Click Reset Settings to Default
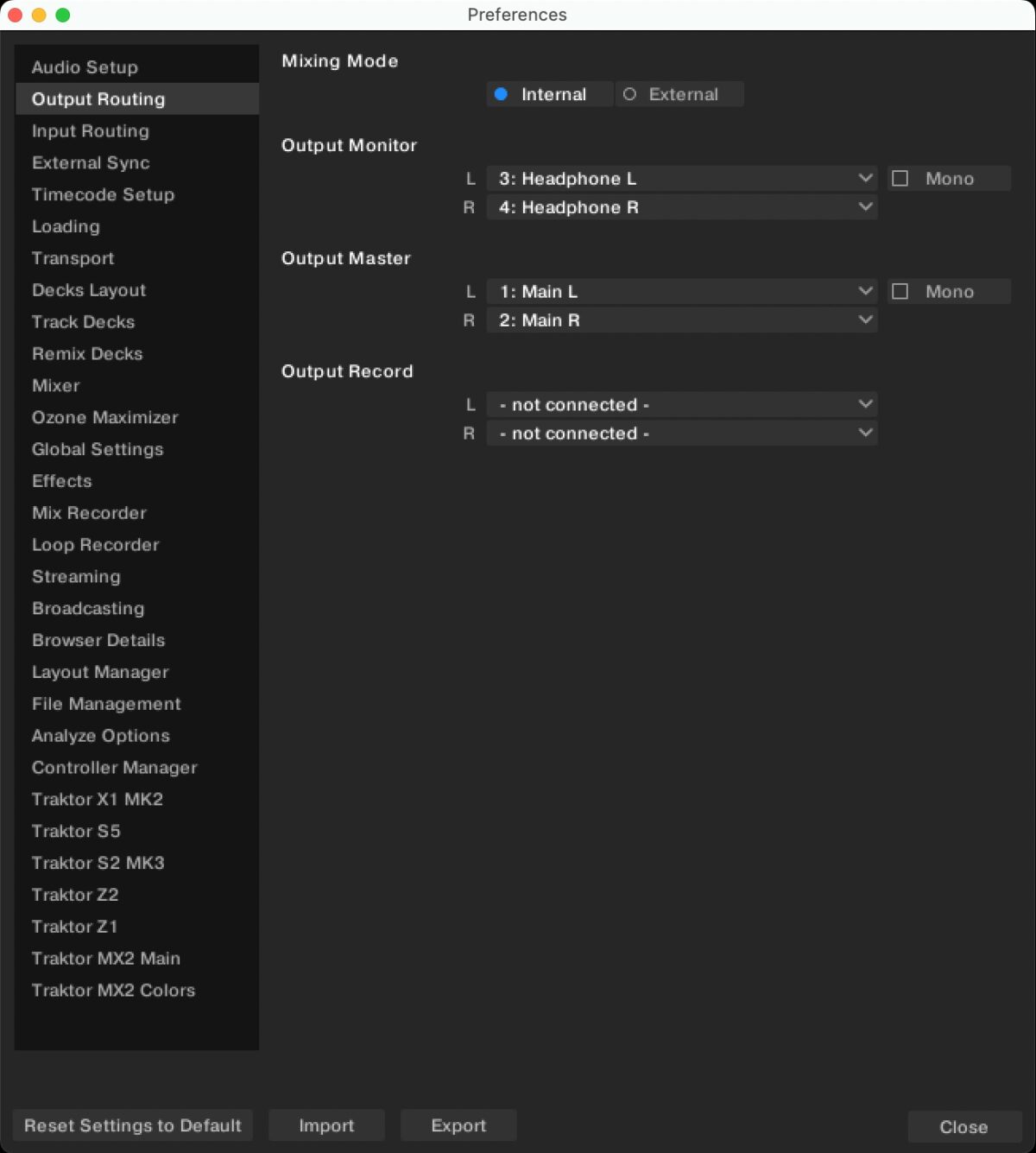This screenshot has width=1036, height=1153. 132,1125
